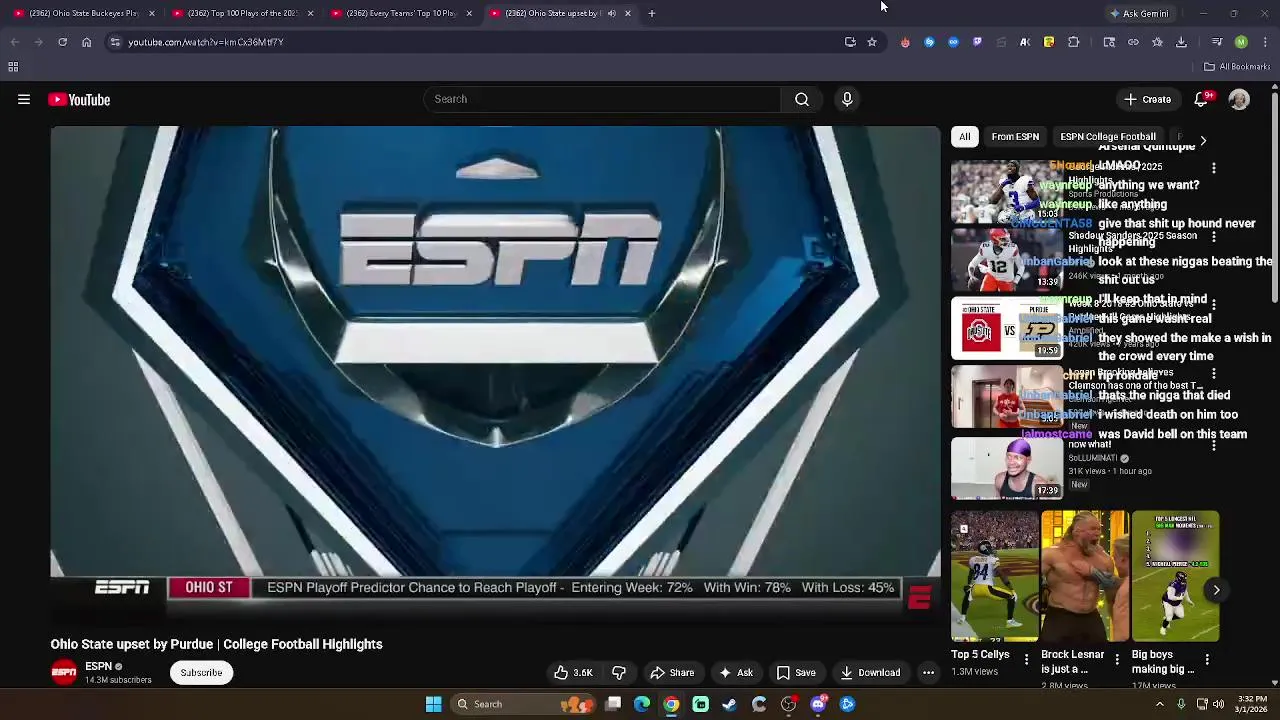Click the search magnifier button
The height and width of the screenshot is (720, 1280).
pos(802,99)
